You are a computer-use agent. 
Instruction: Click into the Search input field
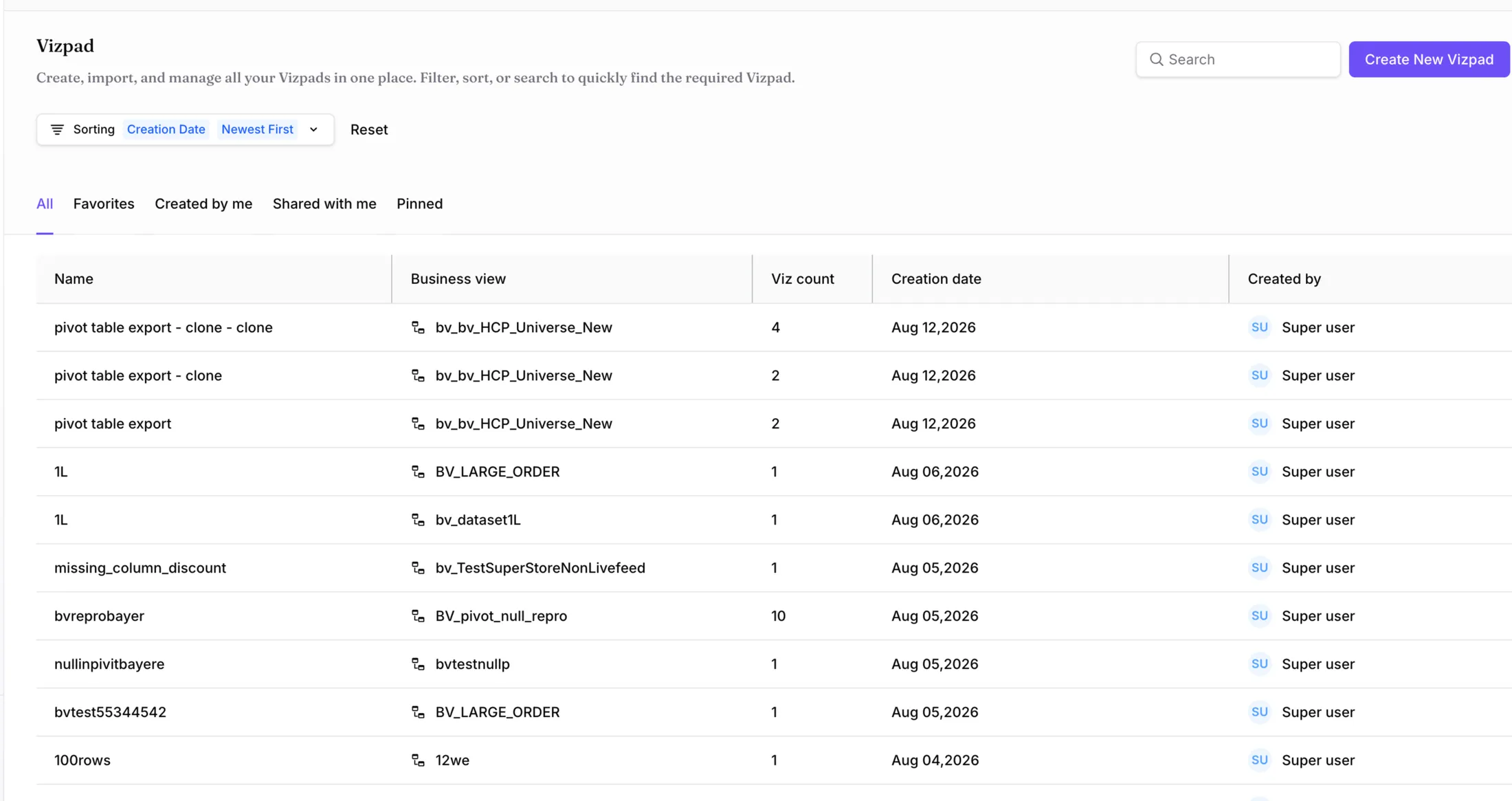click(x=1238, y=59)
